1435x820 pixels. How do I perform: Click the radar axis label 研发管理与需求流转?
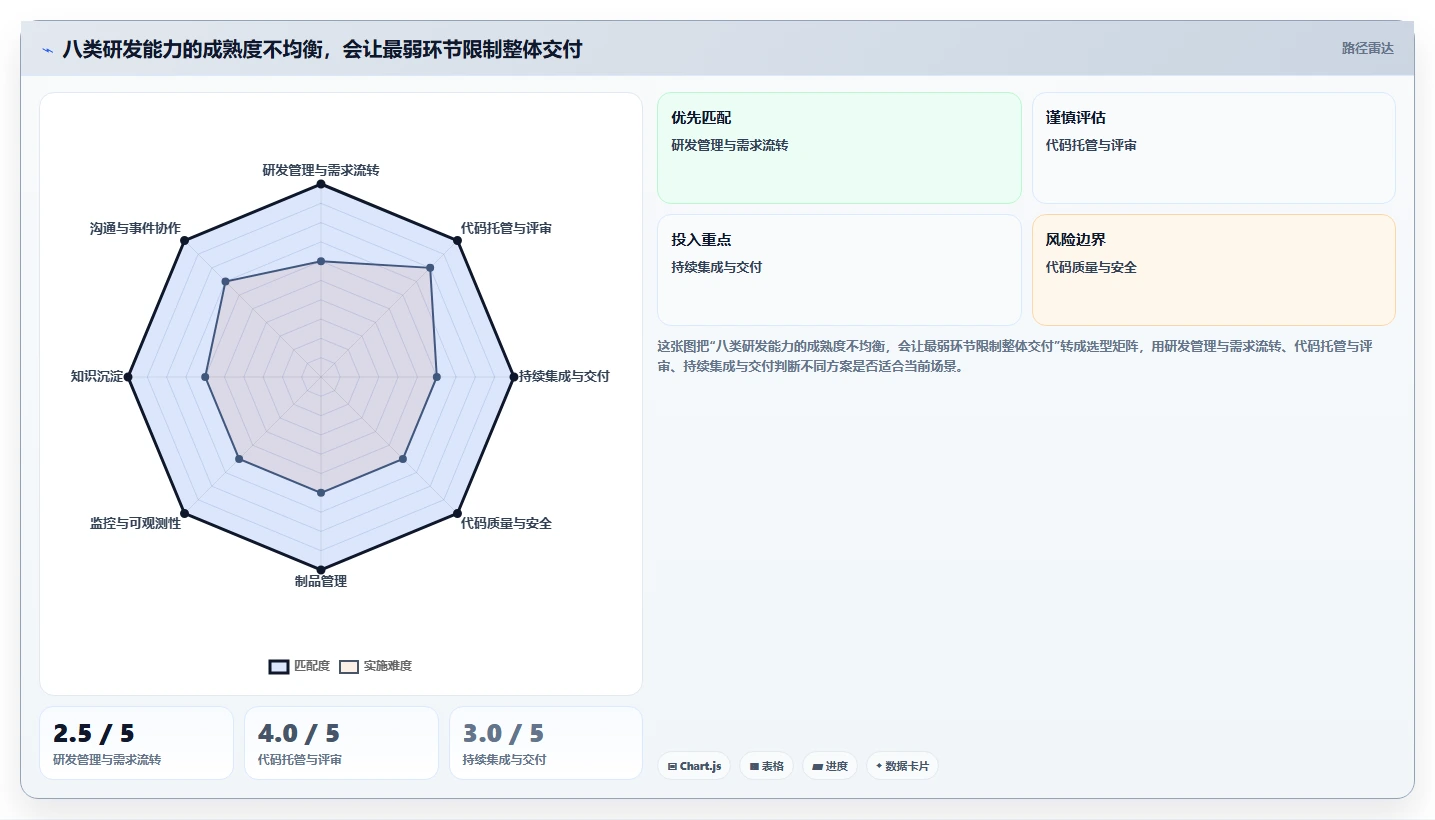[321, 170]
